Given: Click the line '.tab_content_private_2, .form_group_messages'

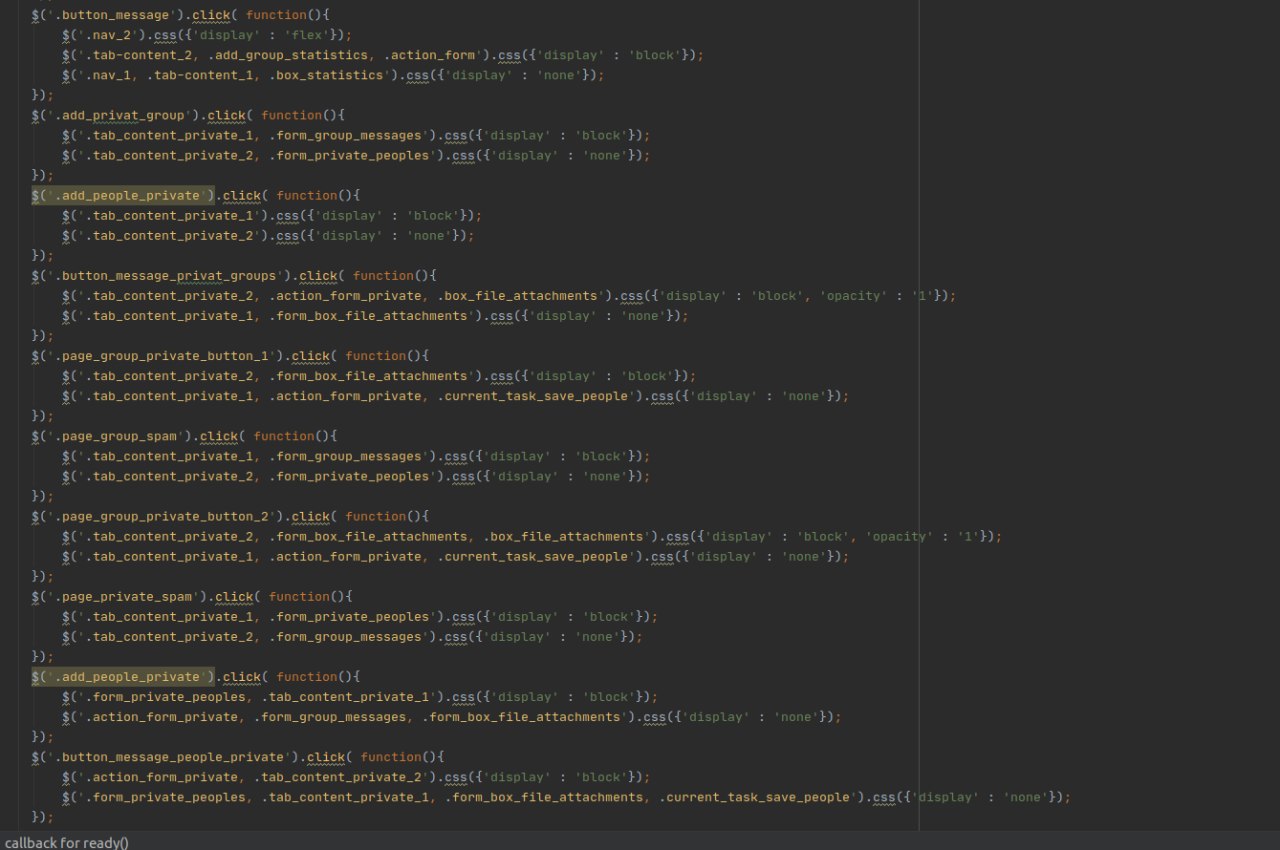Looking at the screenshot, I should (x=352, y=636).
